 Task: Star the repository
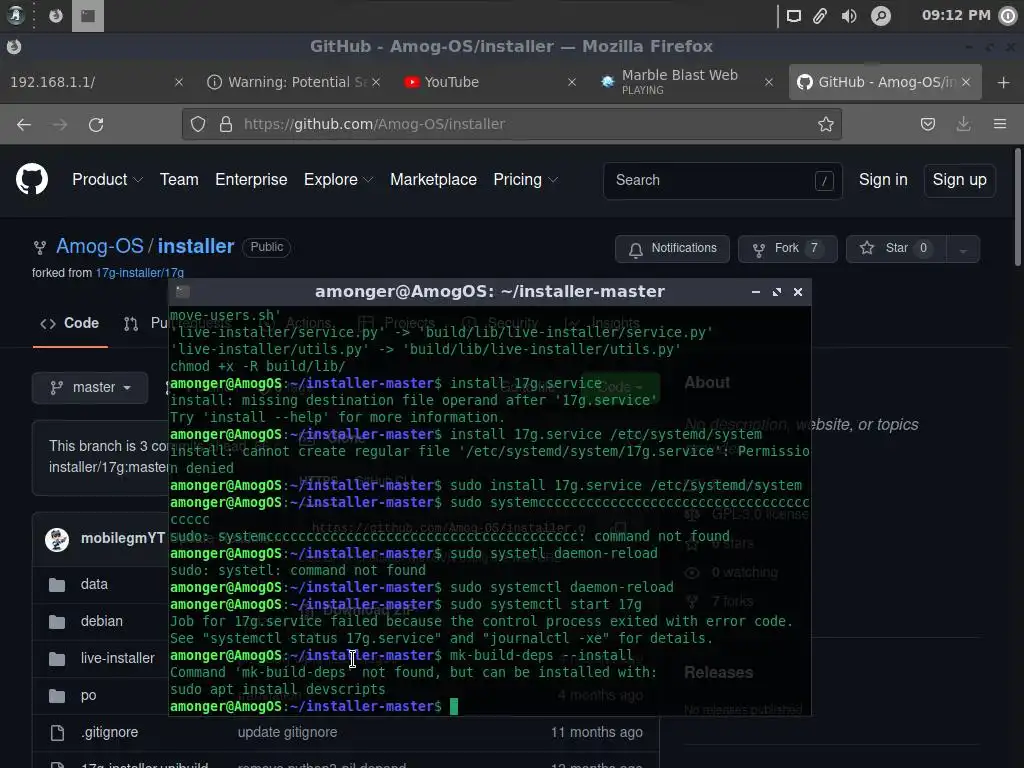896,249
